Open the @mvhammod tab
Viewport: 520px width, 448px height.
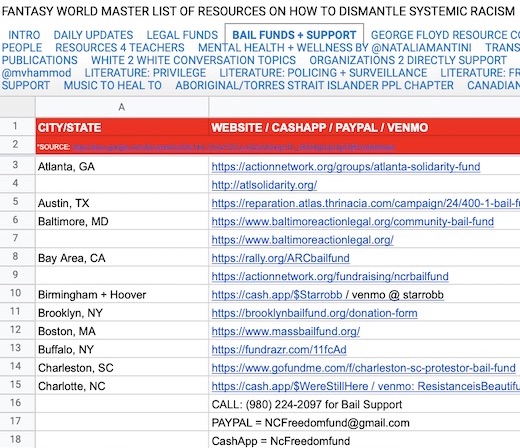(36, 73)
